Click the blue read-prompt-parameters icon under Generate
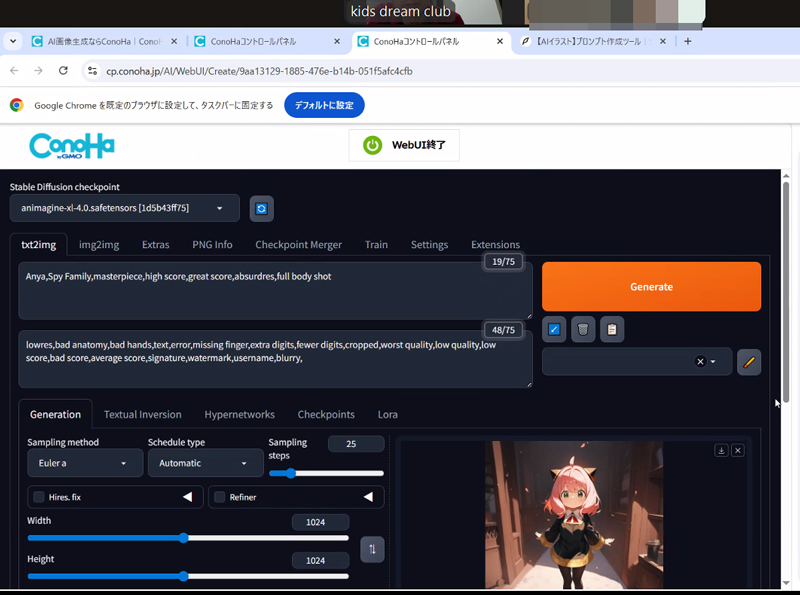Screen dimensions: 800x595 pos(554,329)
